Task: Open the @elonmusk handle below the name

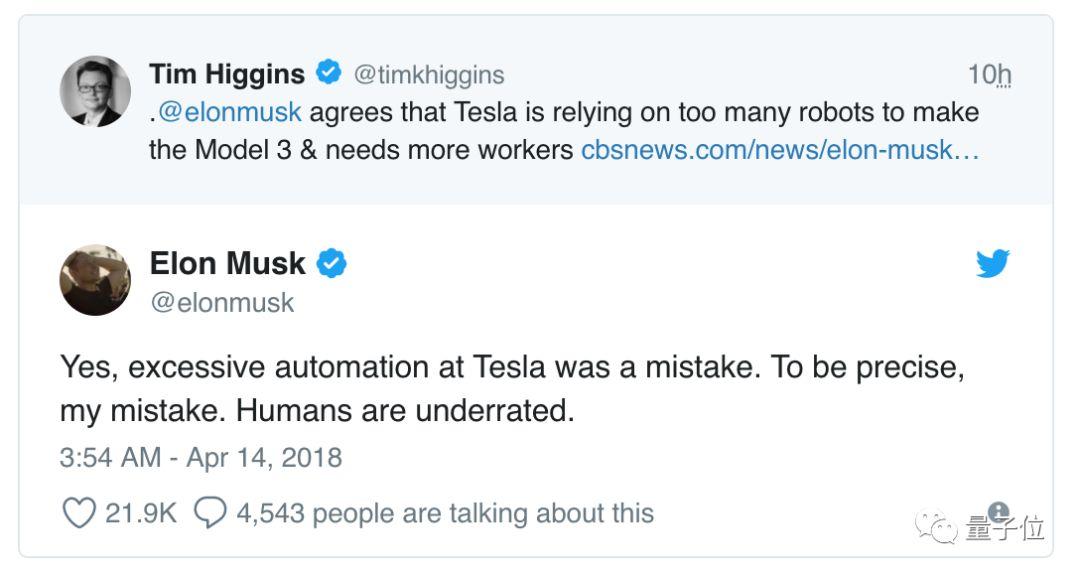Action: (222, 303)
